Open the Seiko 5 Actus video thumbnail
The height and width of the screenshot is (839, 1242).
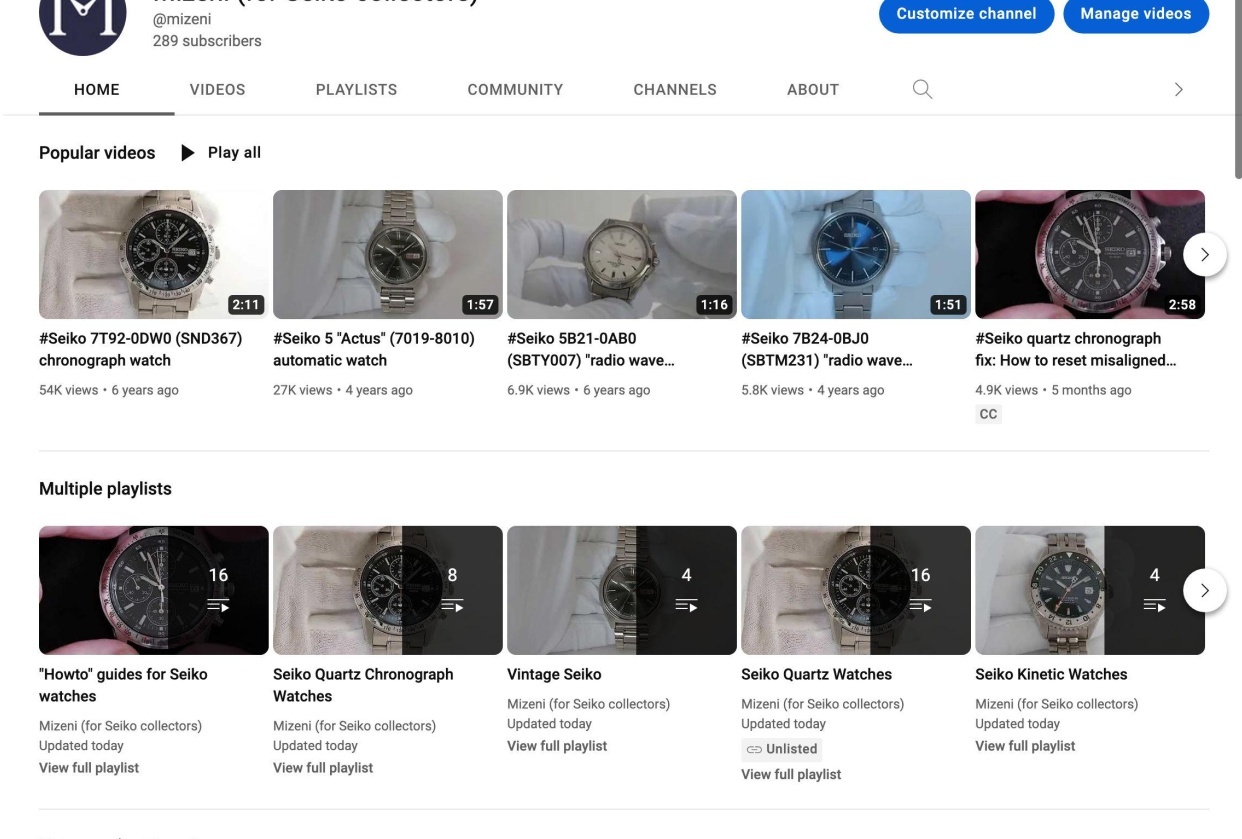[x=388, y=254]
